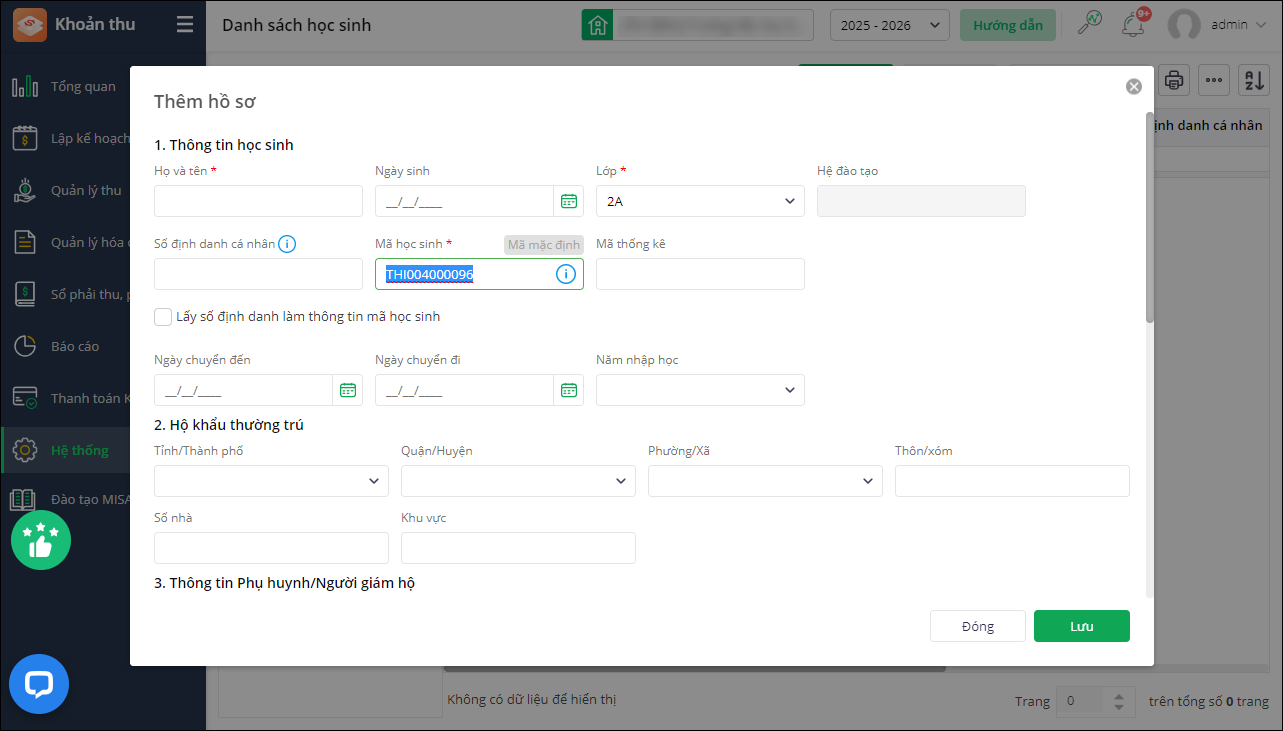Image resolution: width=1283 pixels, height=731 pixels.
Task: Open the Phường/Xã dropdown
Action: click(765, 481)
